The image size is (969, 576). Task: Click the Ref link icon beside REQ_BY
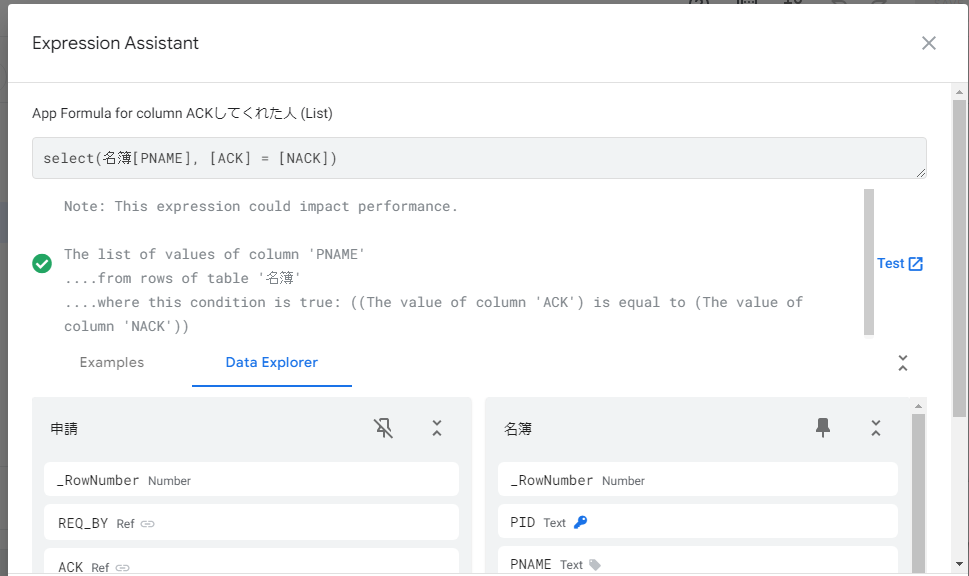(x=147, y=524)
